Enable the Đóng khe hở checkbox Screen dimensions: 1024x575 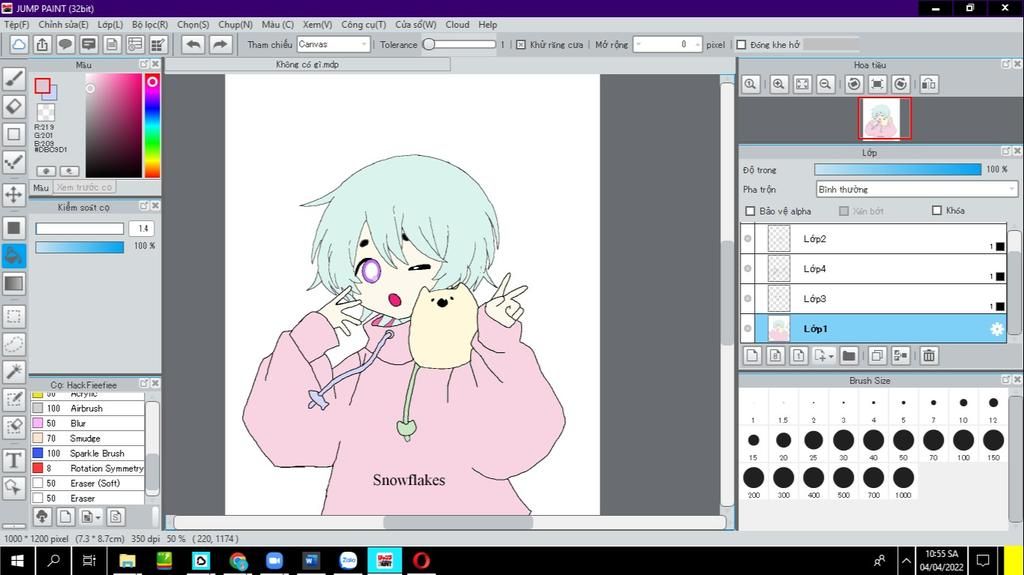tap(741, 44)
